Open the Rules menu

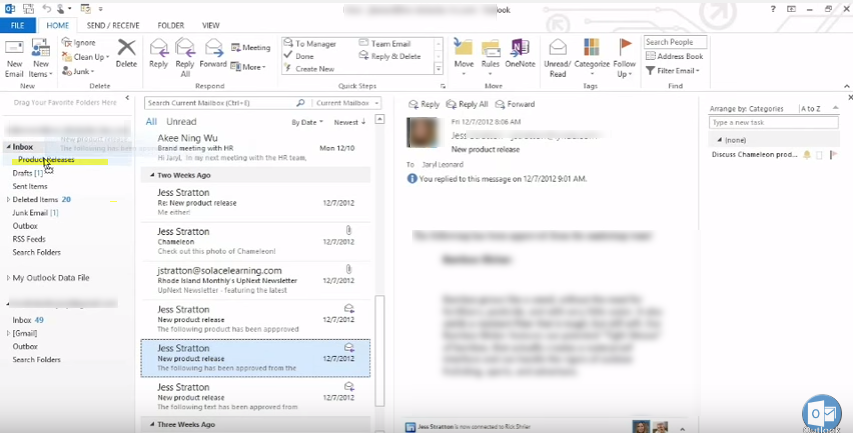click(491, 57)
